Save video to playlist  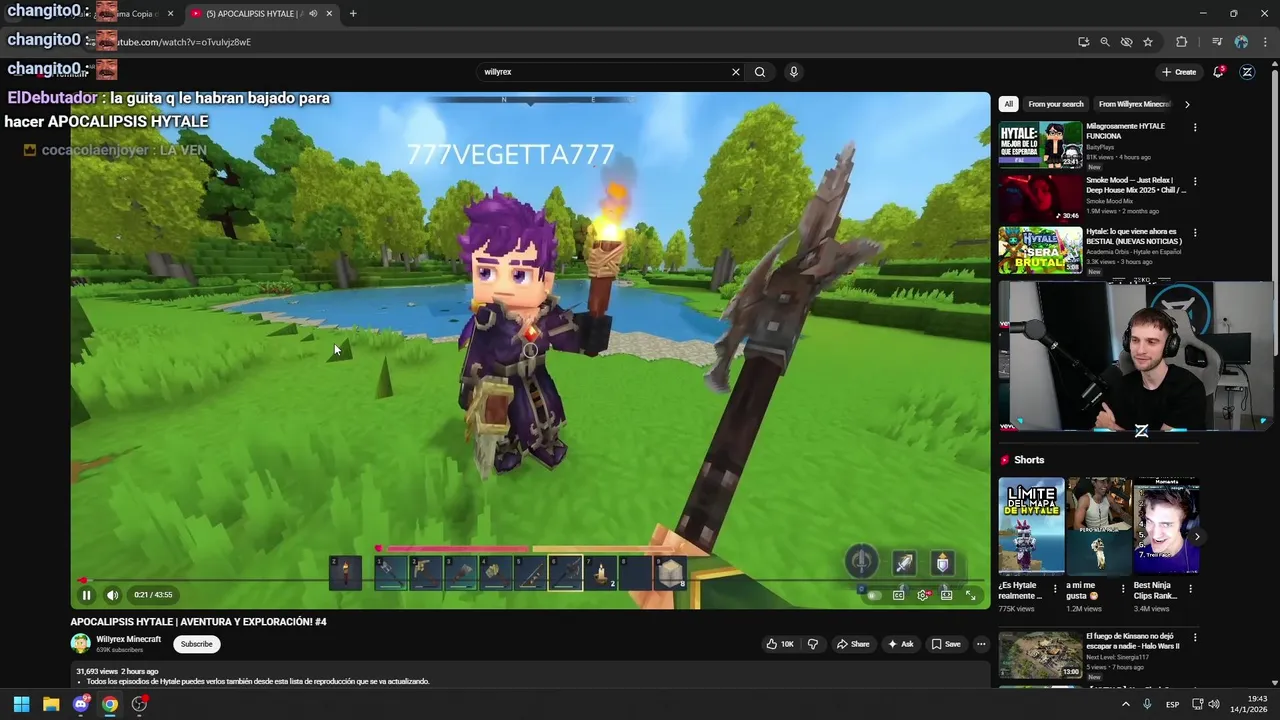pos(945,644)
